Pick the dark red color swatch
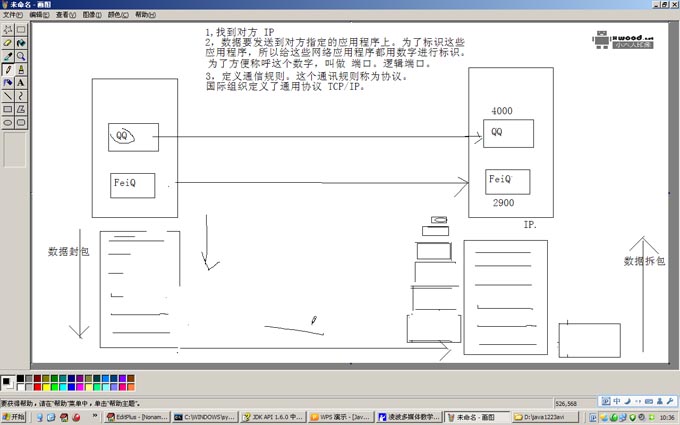 [37, 379]
